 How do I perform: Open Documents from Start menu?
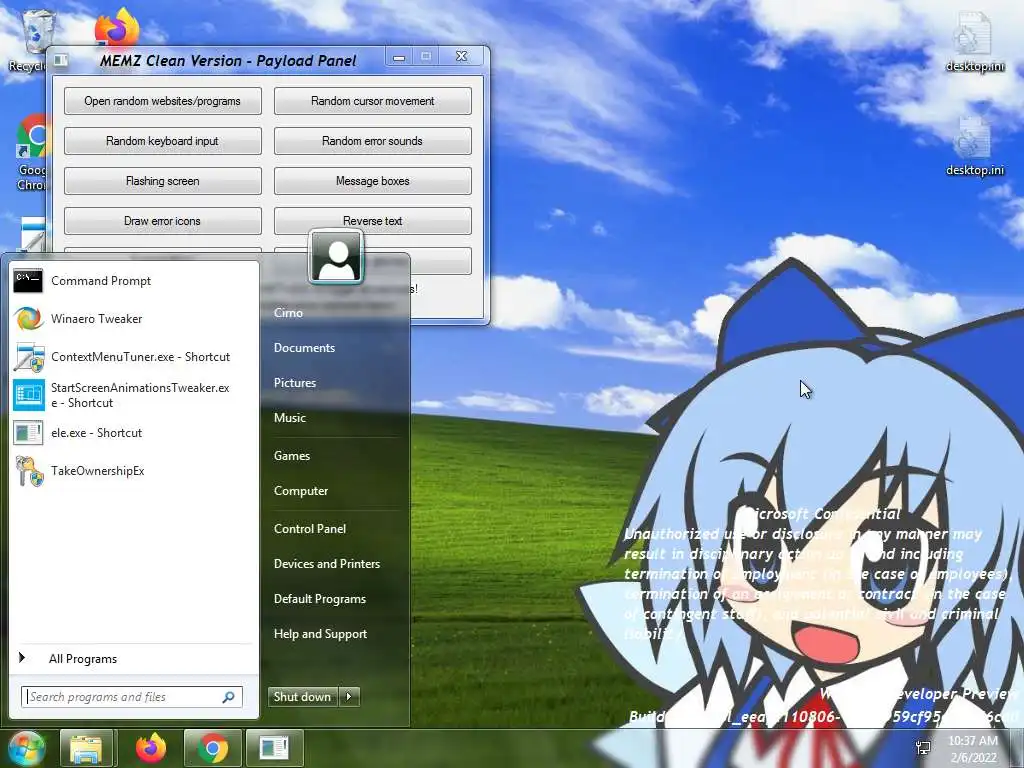304,348
